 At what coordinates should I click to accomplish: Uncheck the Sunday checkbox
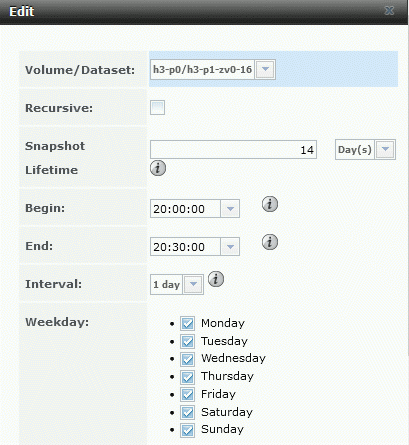[187, 430]
